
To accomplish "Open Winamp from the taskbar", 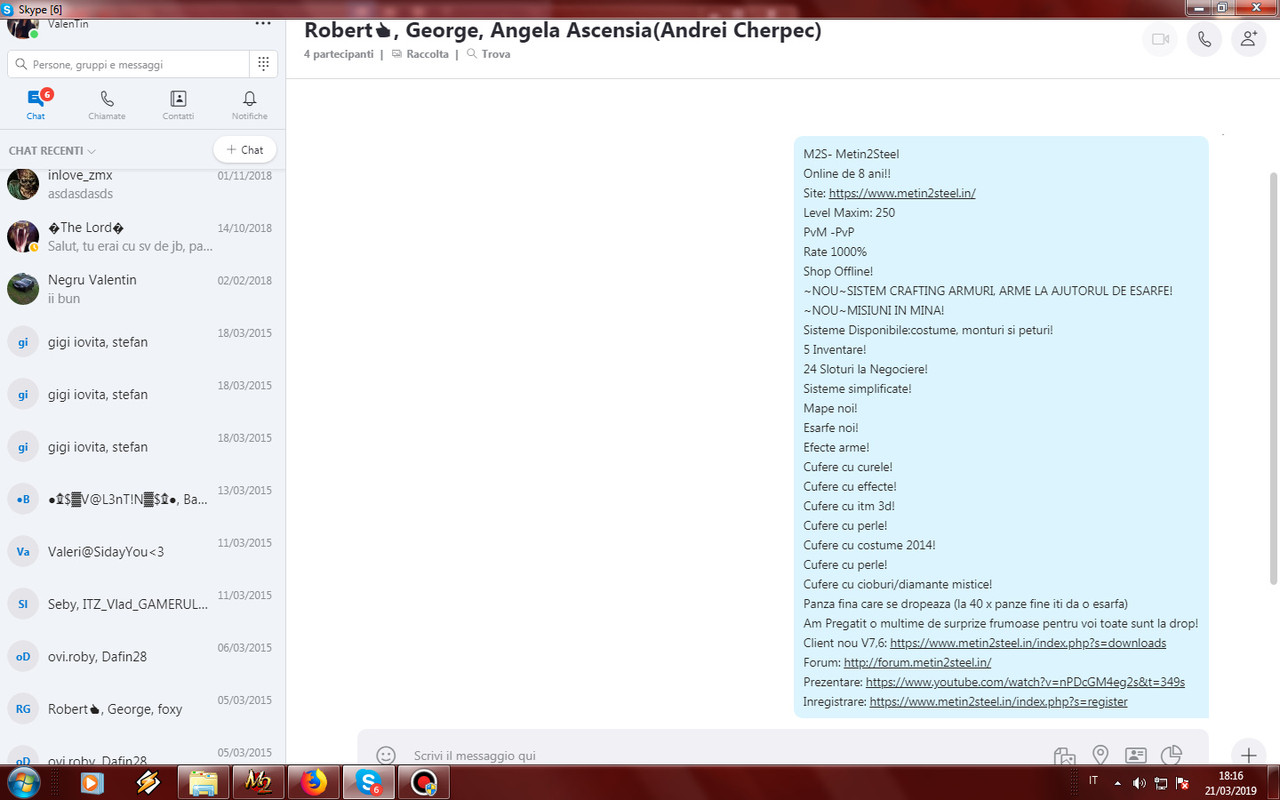I will pyautogui.click(x=148, y=782).
